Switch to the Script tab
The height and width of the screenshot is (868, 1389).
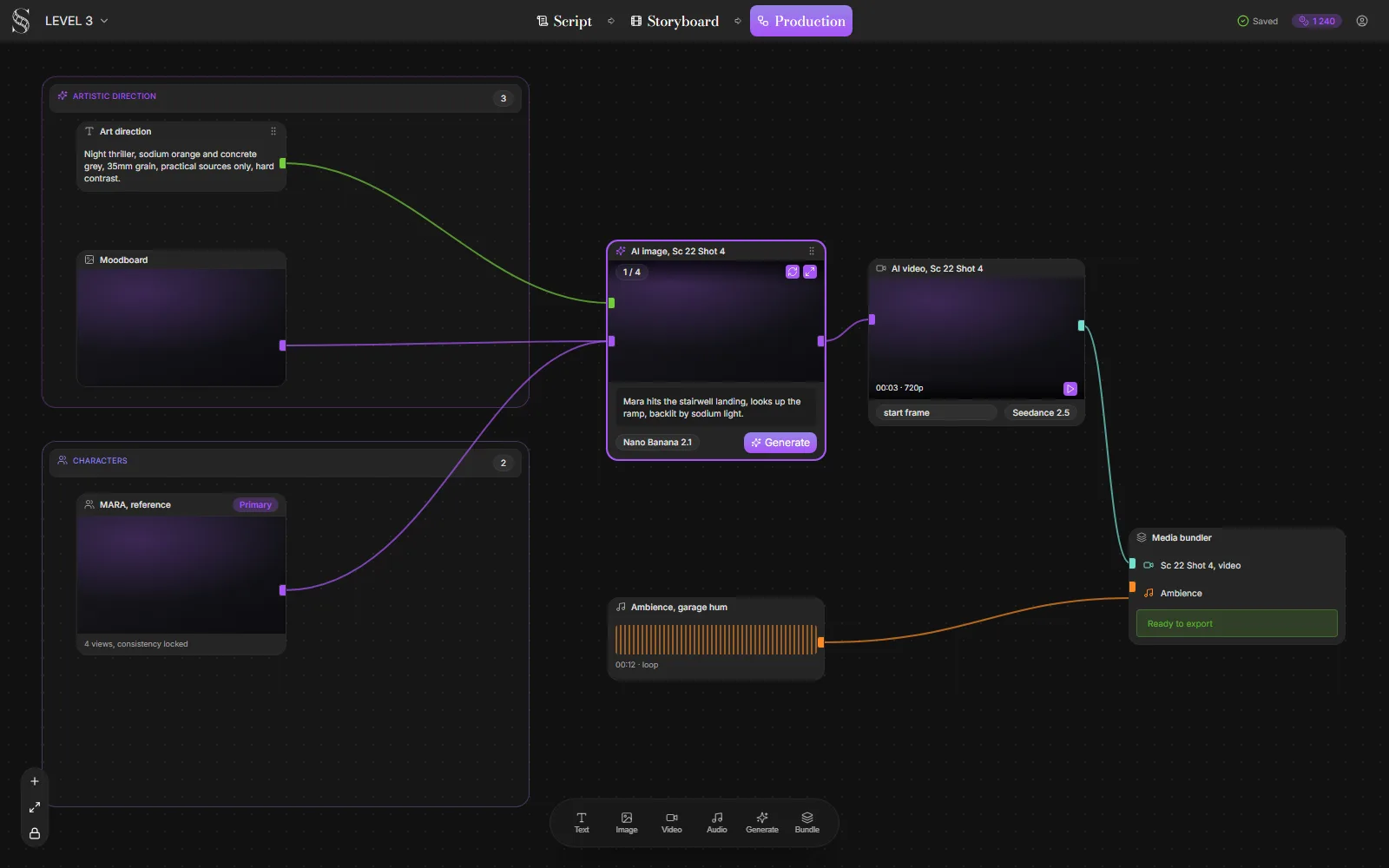(x=564, y=21)
